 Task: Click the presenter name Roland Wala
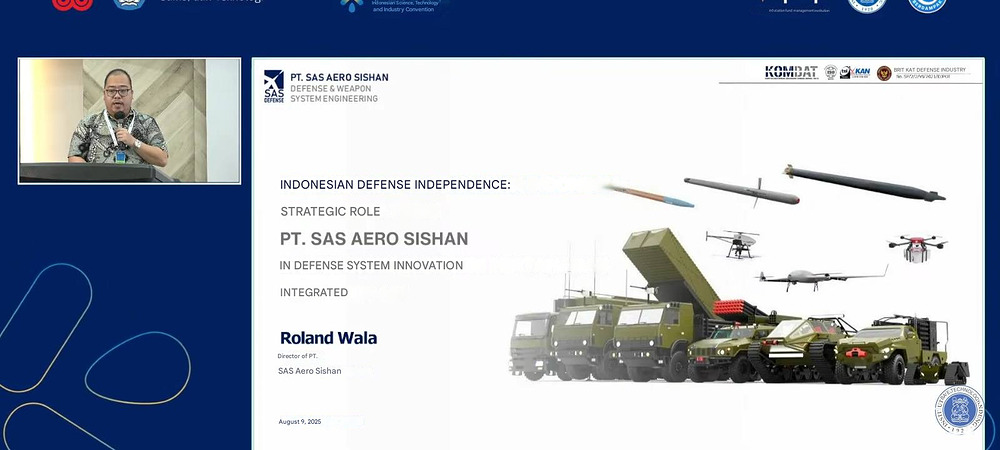[x=328, y=338]
